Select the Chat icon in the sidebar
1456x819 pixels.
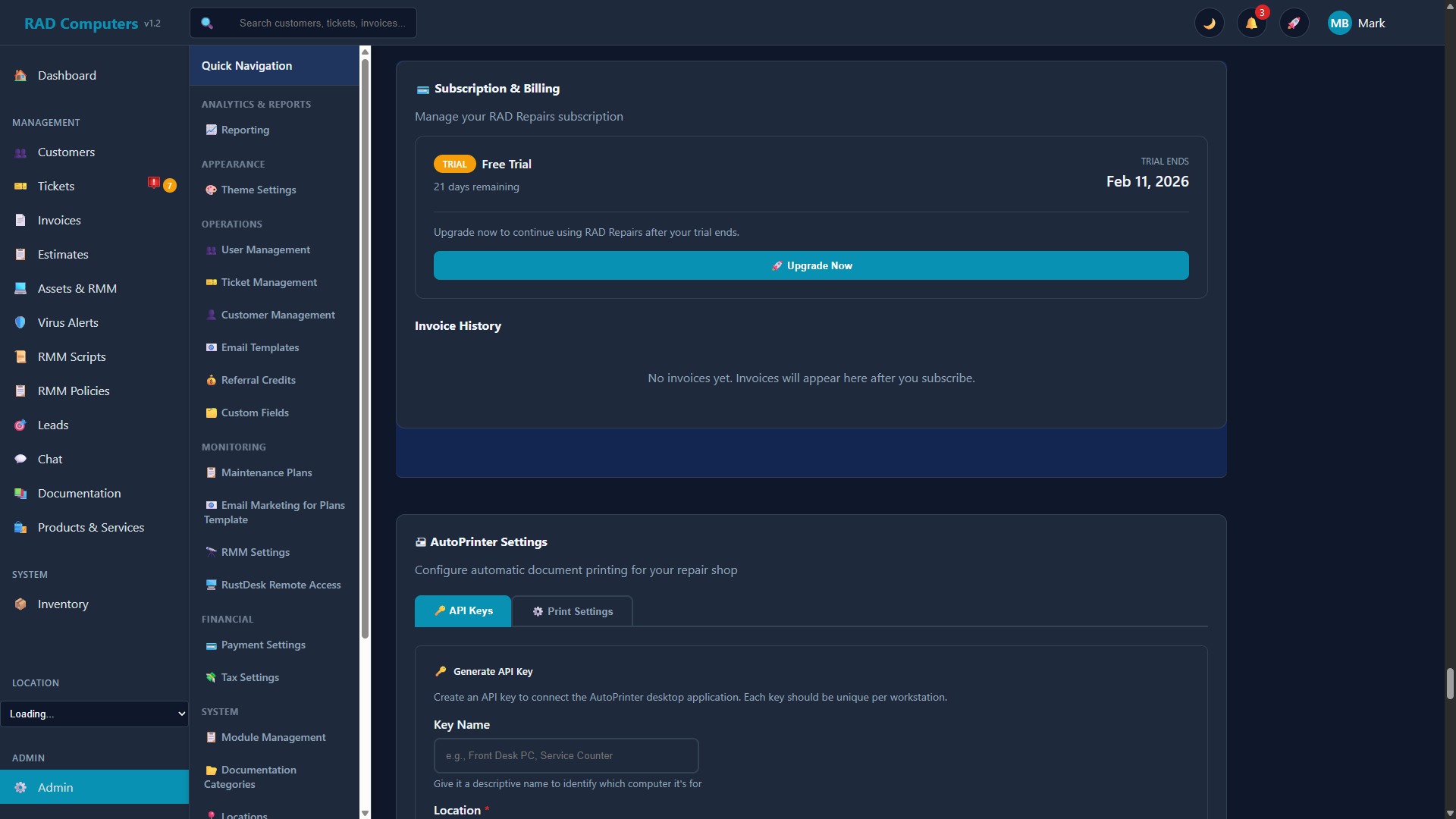coord(20,459)
